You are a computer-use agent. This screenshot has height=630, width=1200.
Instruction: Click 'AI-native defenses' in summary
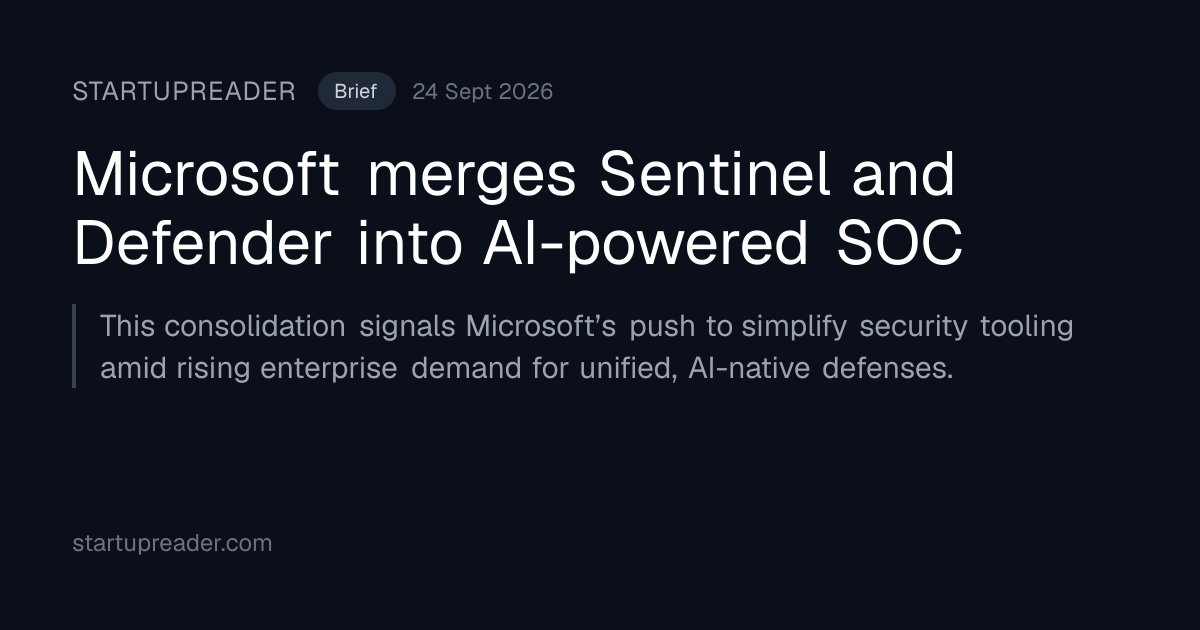[820, 368]
